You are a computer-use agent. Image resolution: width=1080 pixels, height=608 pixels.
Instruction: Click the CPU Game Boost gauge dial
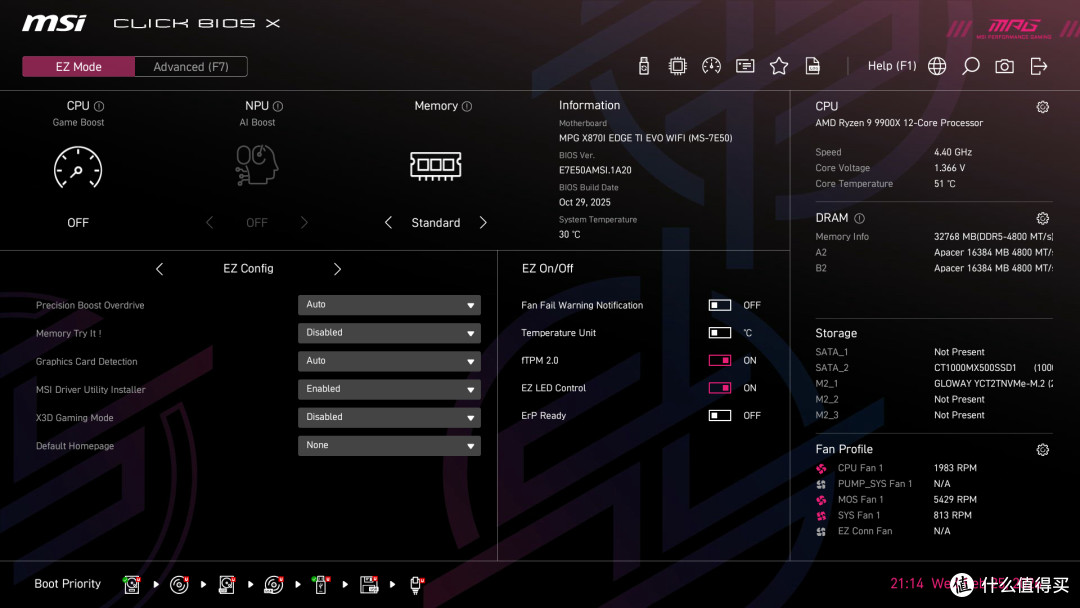click(78, 167)
